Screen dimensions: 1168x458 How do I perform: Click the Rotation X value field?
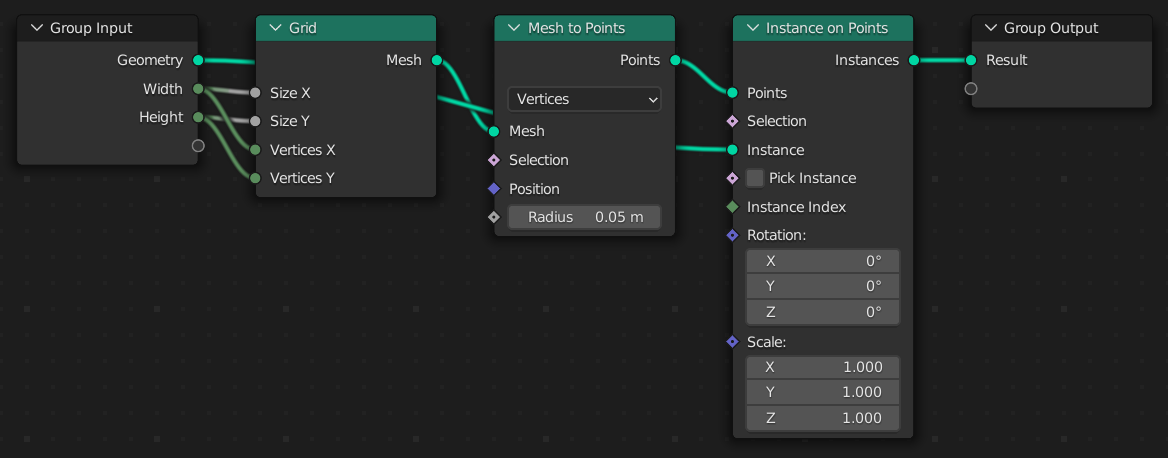tap(822, 261)
